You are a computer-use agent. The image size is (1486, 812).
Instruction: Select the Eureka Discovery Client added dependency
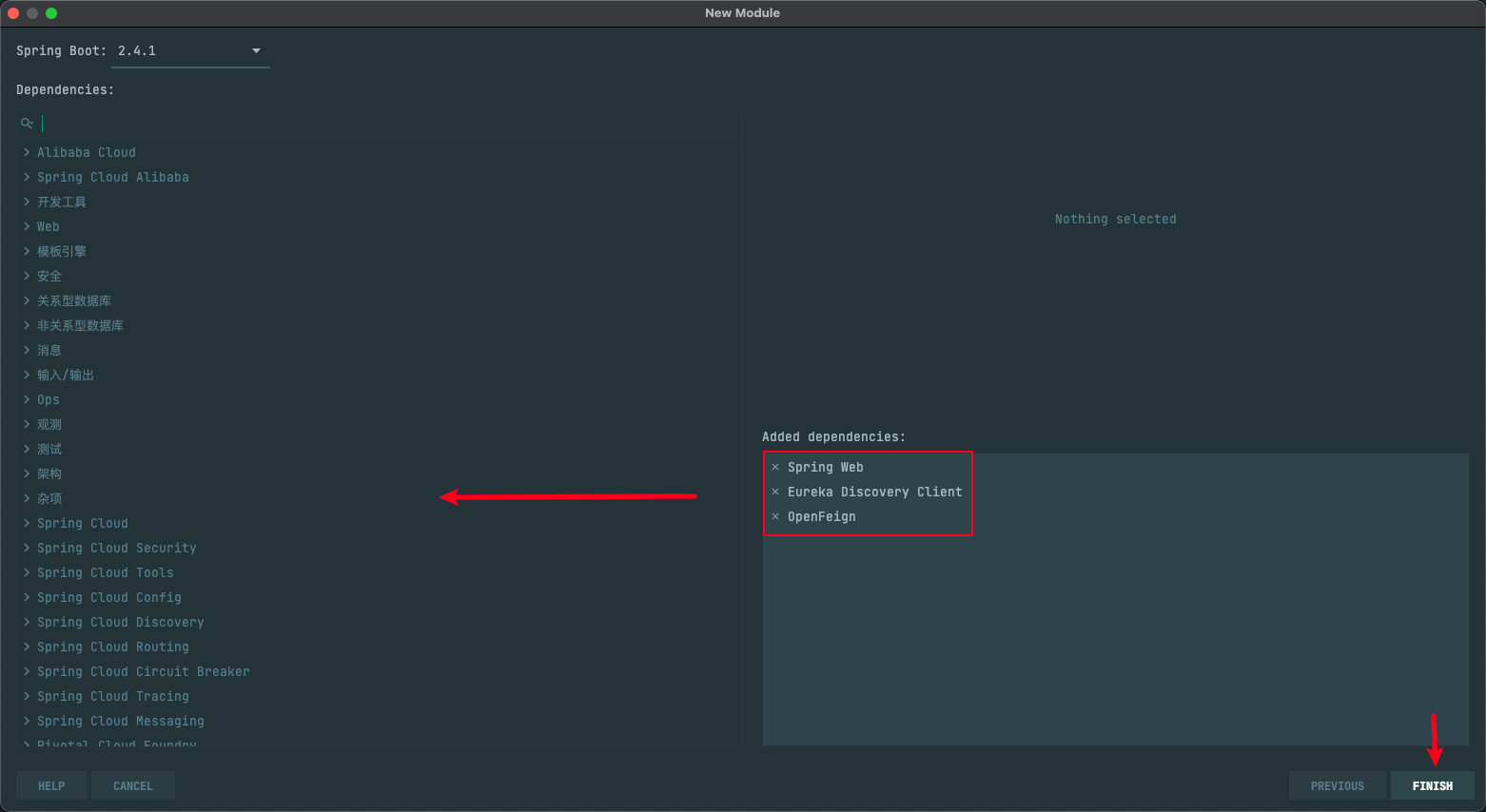coord(875,492)
